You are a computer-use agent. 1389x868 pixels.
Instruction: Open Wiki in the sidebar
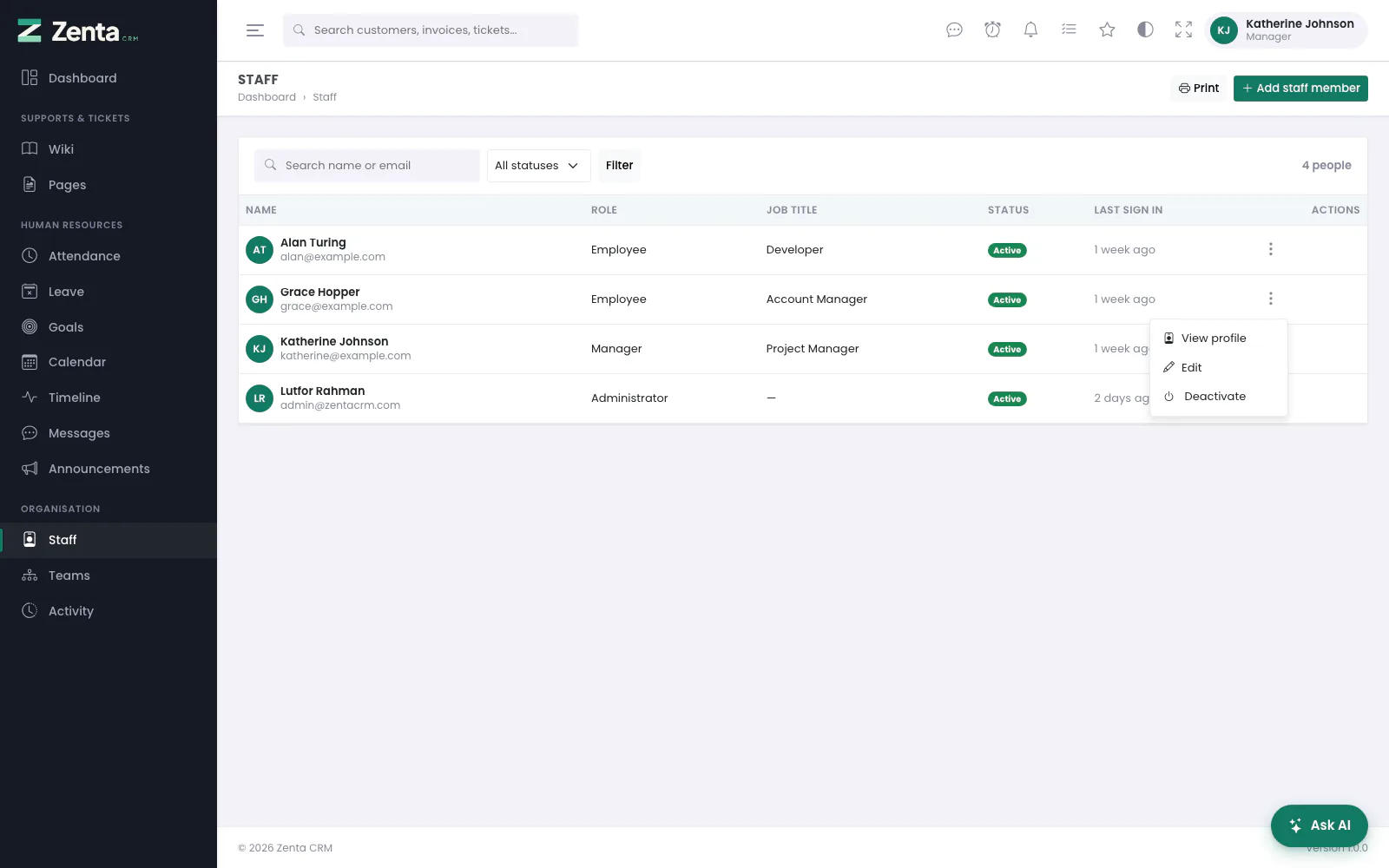click(x=109, y=149)
